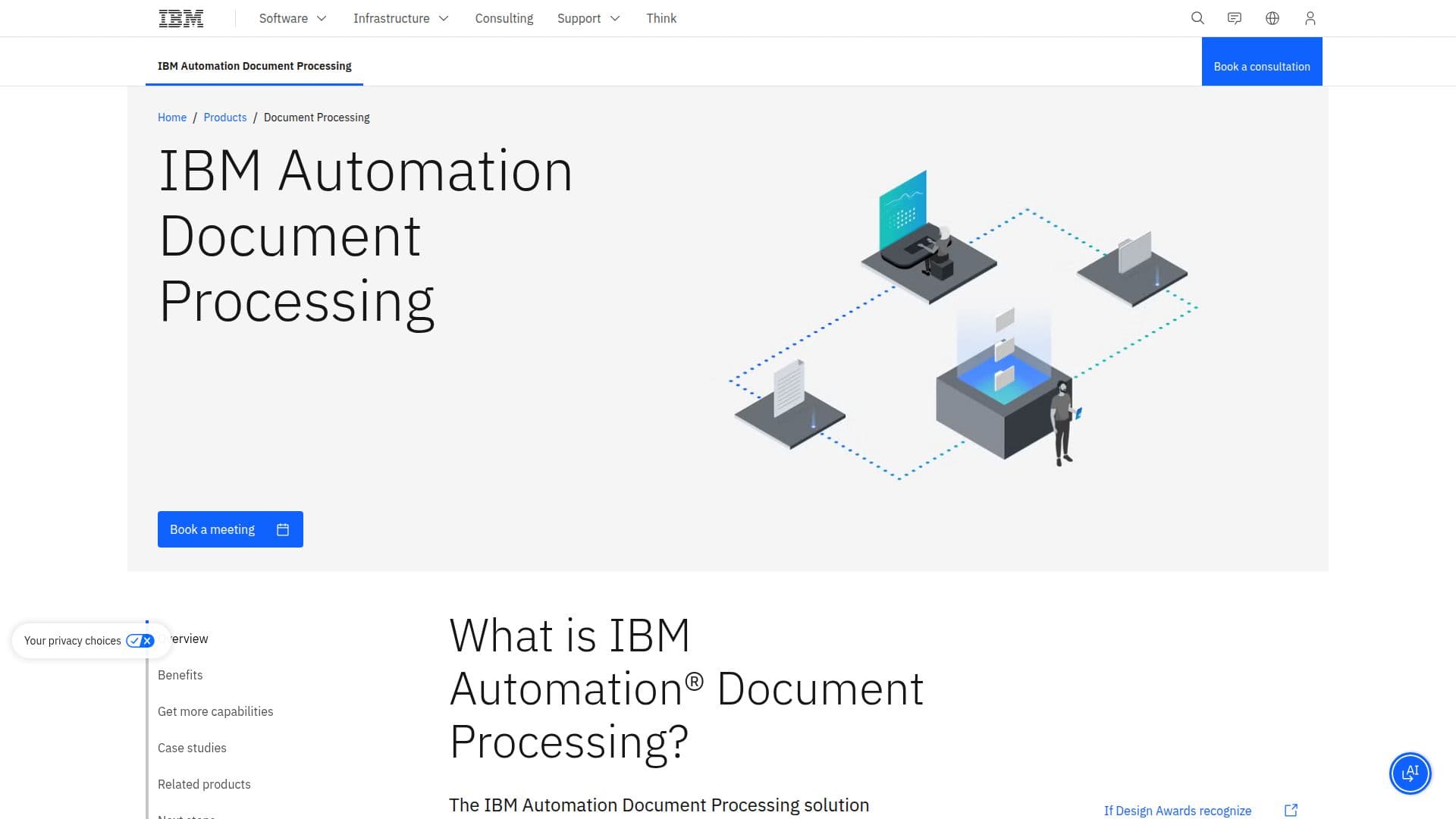
Task: Jump to the Benefits section
Action: coord(180,675)
